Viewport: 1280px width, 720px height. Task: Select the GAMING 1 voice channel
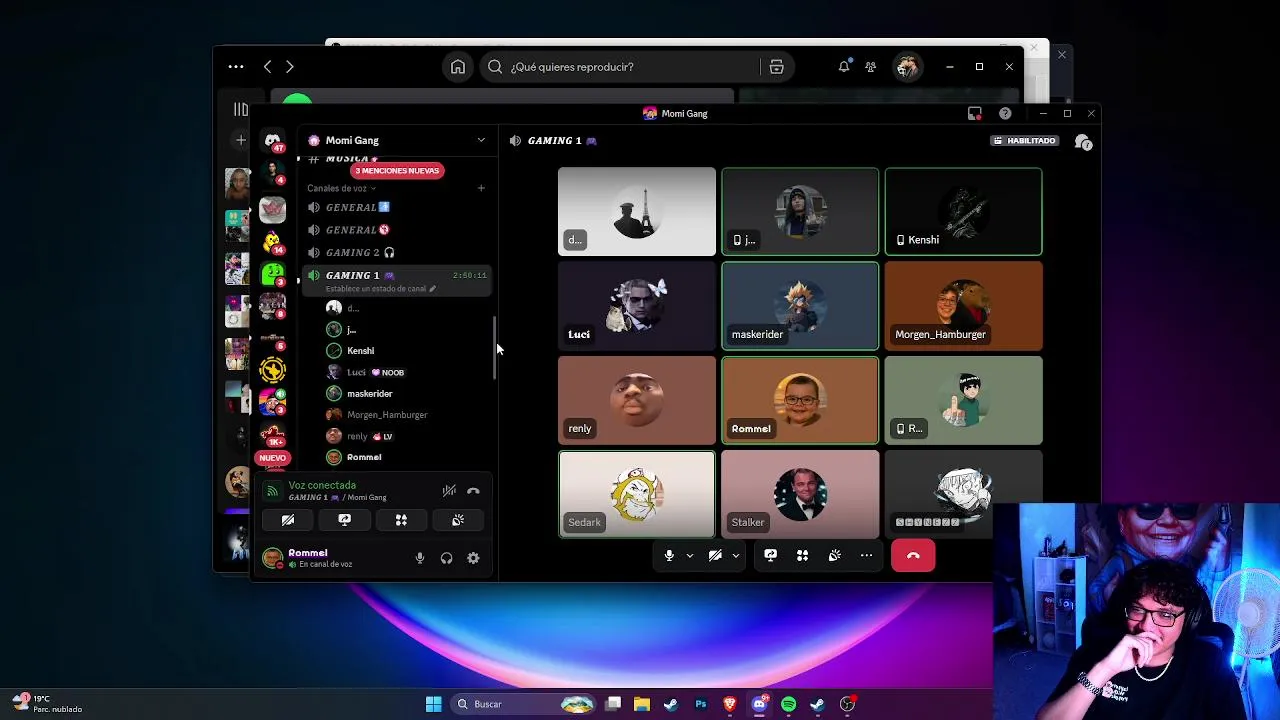pos(397,275)
